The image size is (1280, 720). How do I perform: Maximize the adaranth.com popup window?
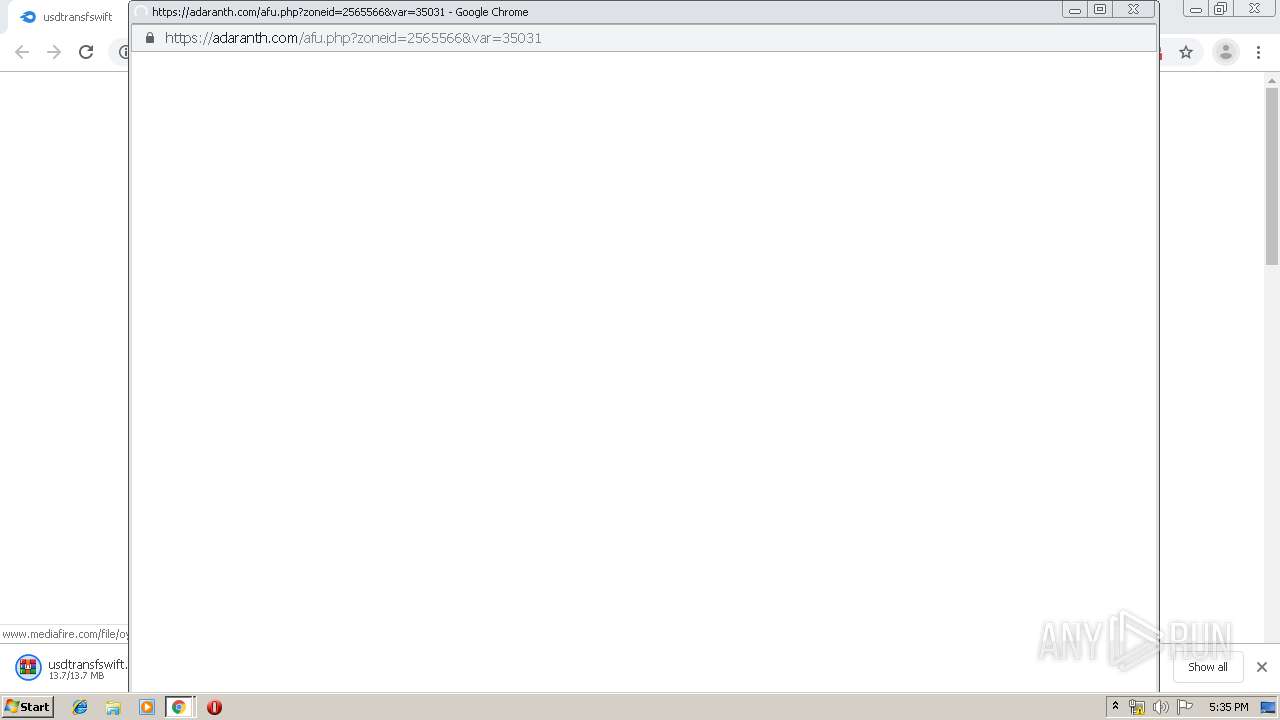[1100, 10]
